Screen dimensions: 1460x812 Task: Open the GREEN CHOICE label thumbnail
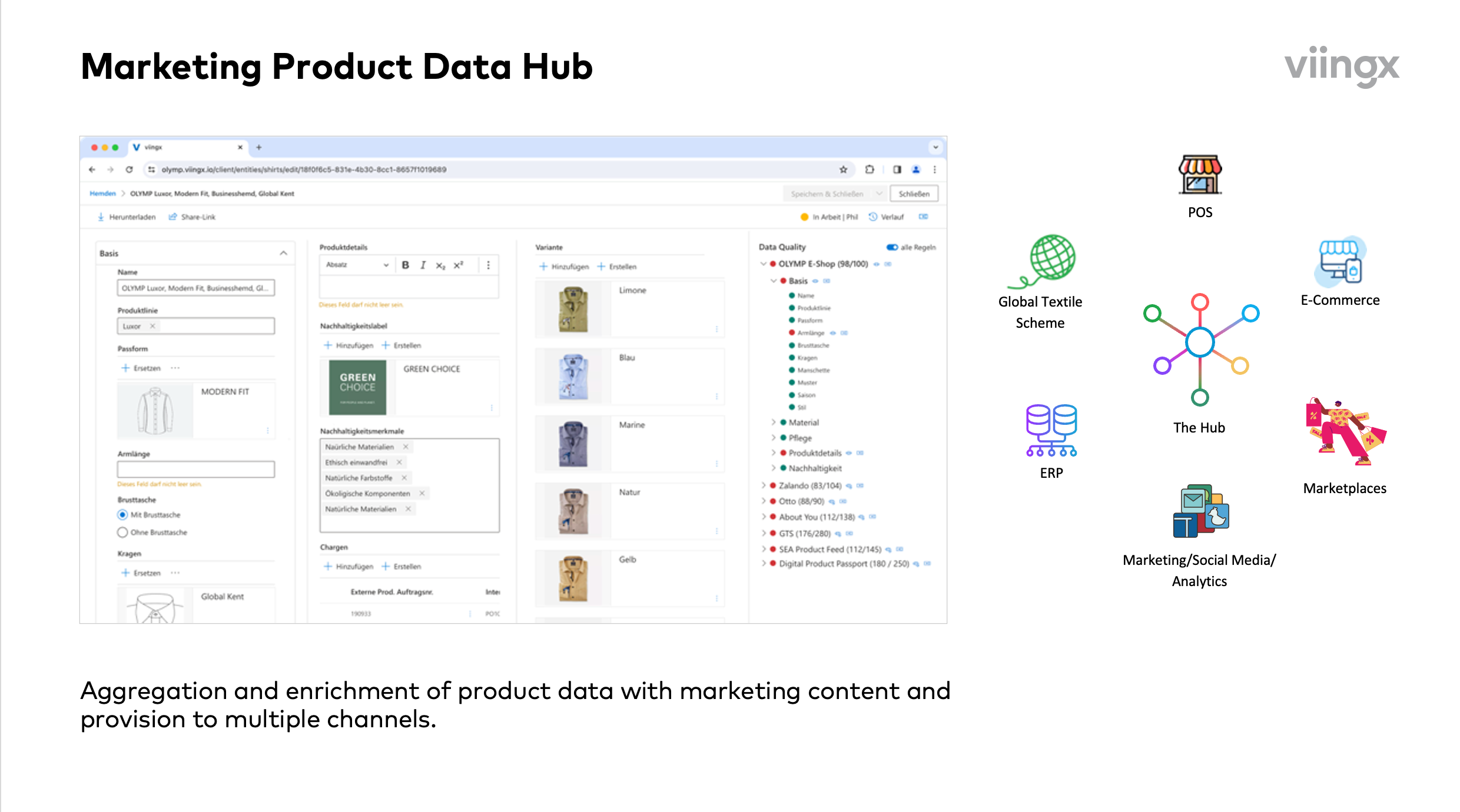357,387
